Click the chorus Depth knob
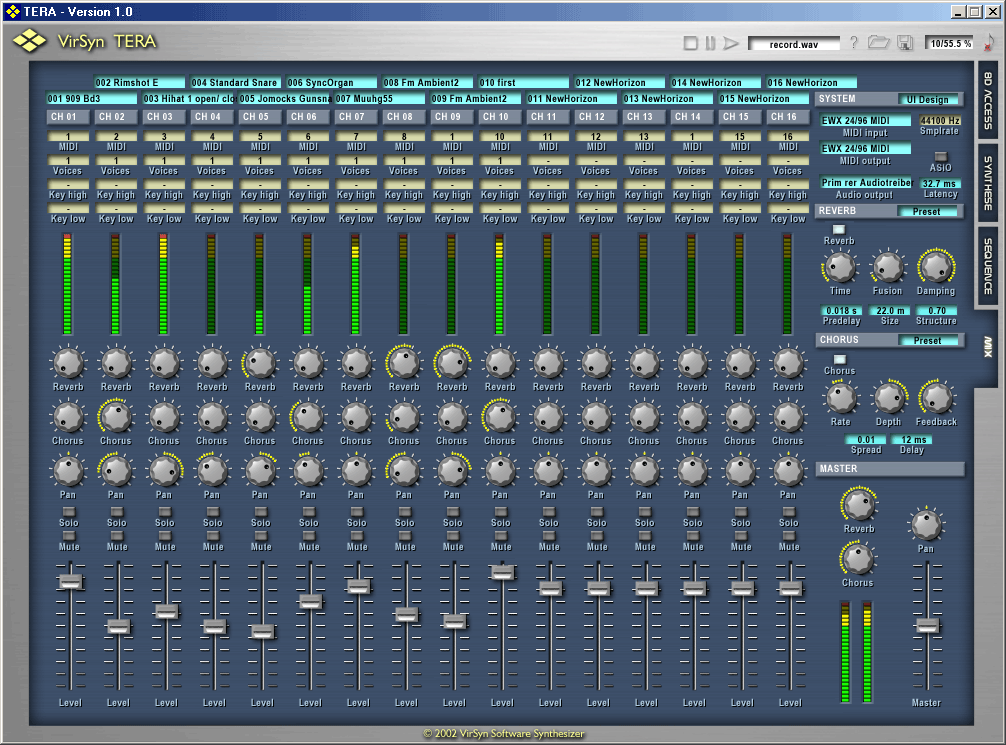This screenshot has height=745, width=1006. (889, 398)
